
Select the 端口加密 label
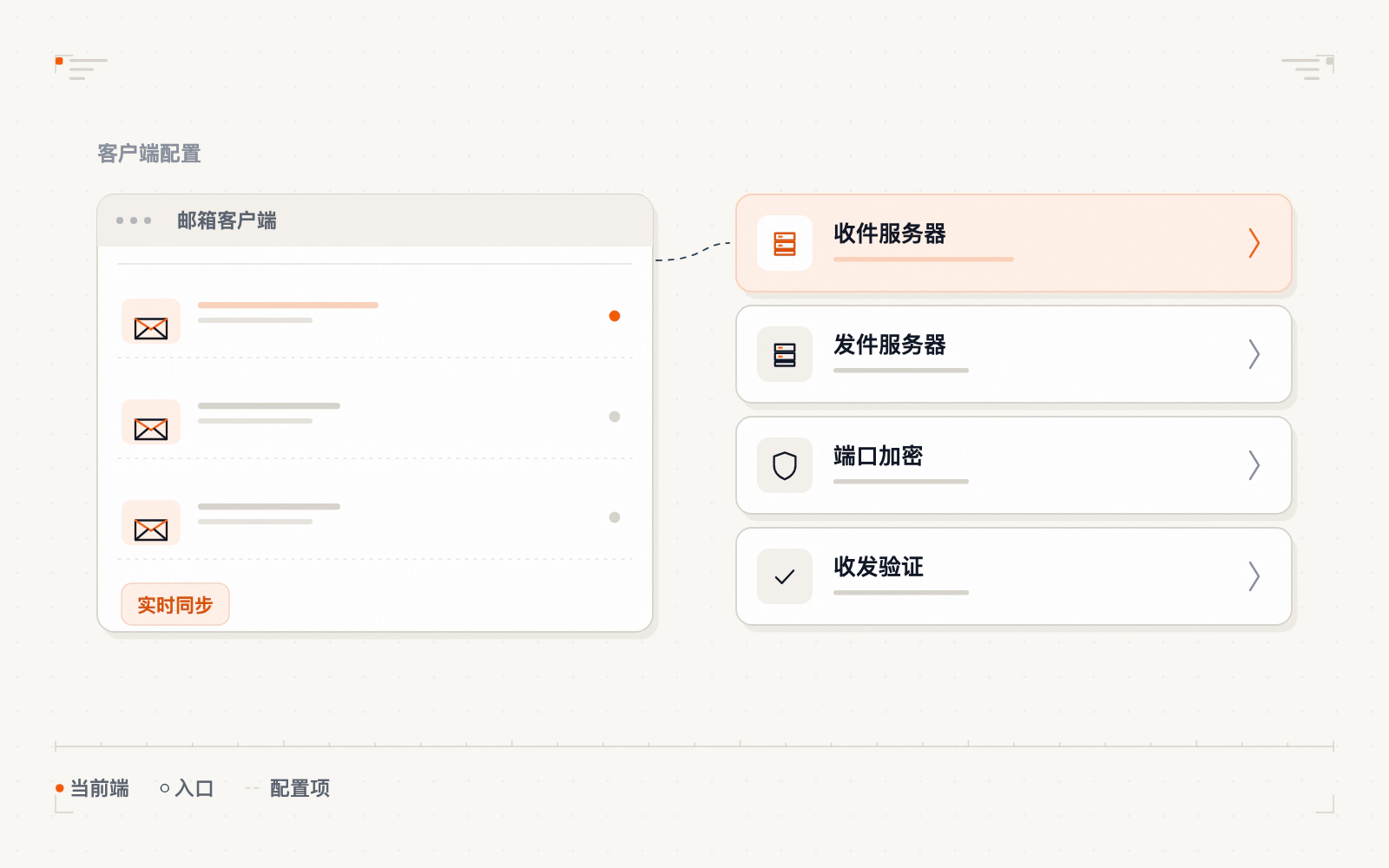point(879,456)
